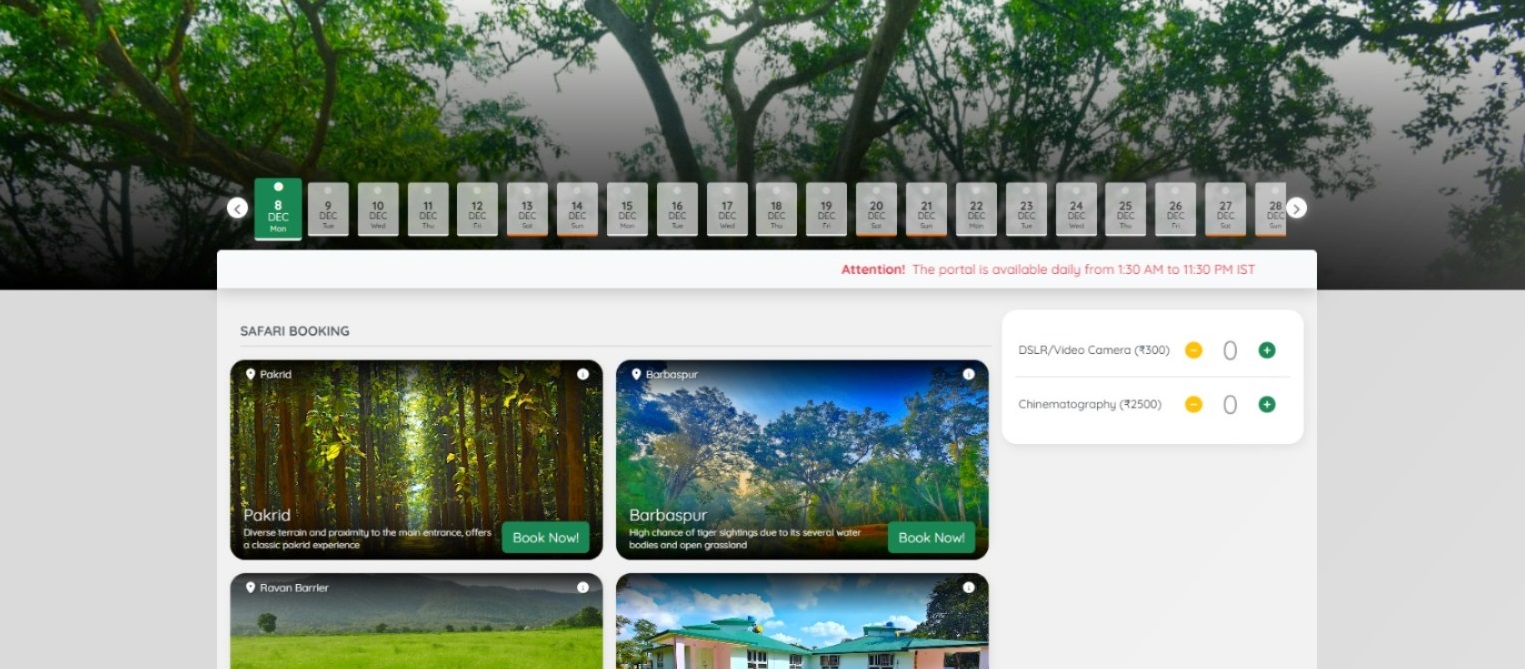1525x669 pixels.
Task: Choose 20 Dec in the date strip
Action: 876,209
